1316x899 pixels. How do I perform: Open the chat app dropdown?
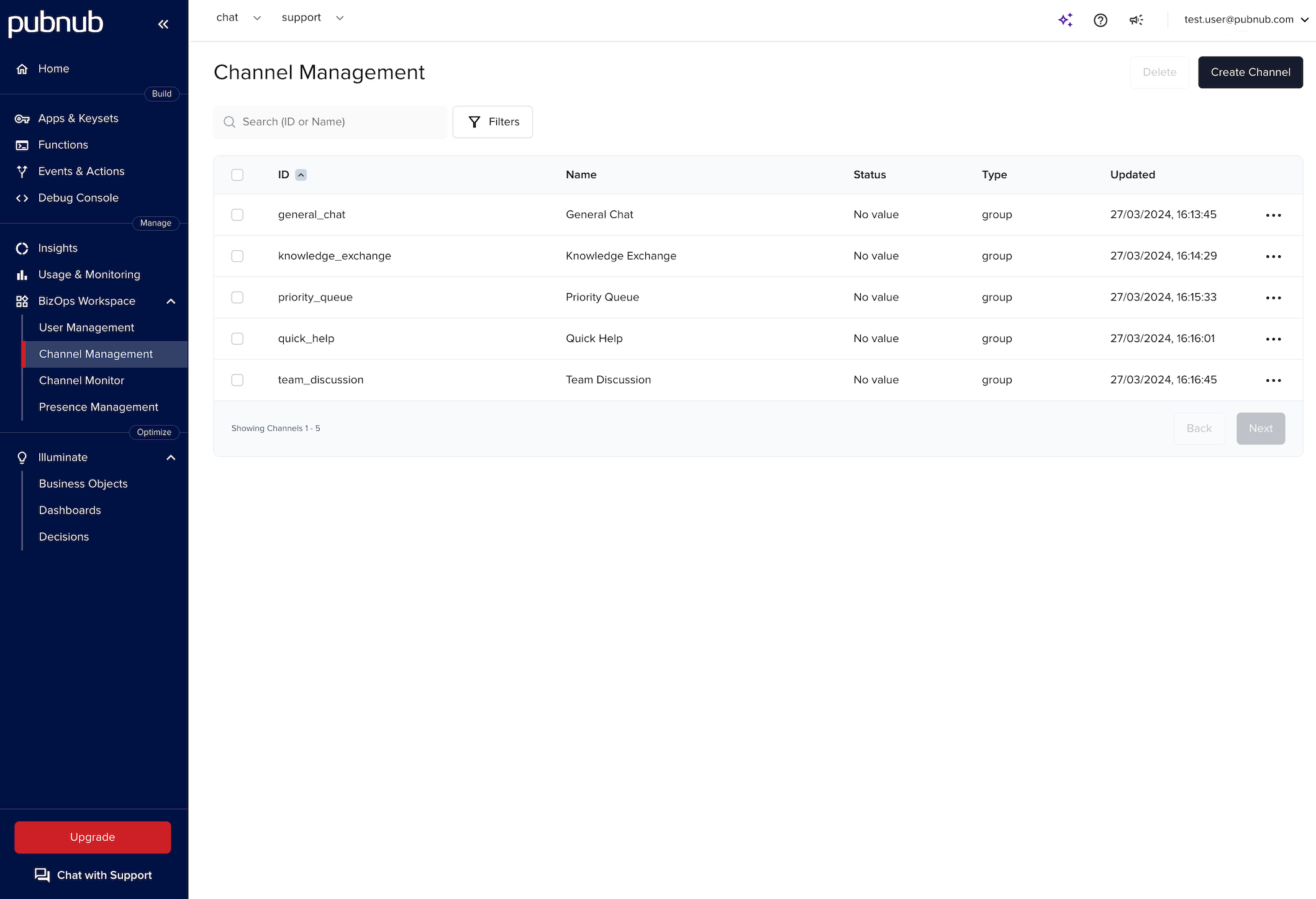point(238,17)
